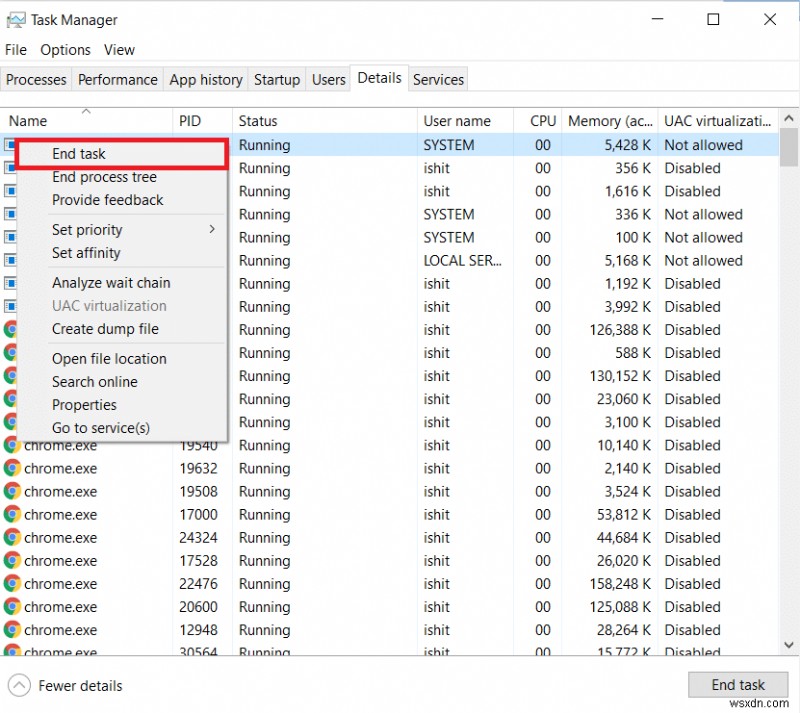
Task: Switch to the Services tab
Action: (438, 79)
